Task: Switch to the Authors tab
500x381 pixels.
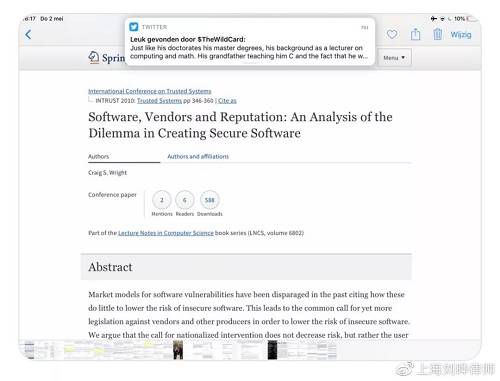Action: 98,156
